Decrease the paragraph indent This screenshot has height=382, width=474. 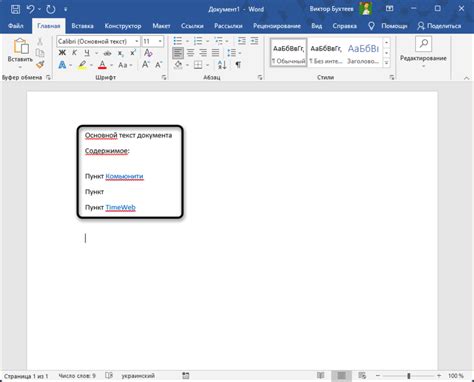(242, 41)
